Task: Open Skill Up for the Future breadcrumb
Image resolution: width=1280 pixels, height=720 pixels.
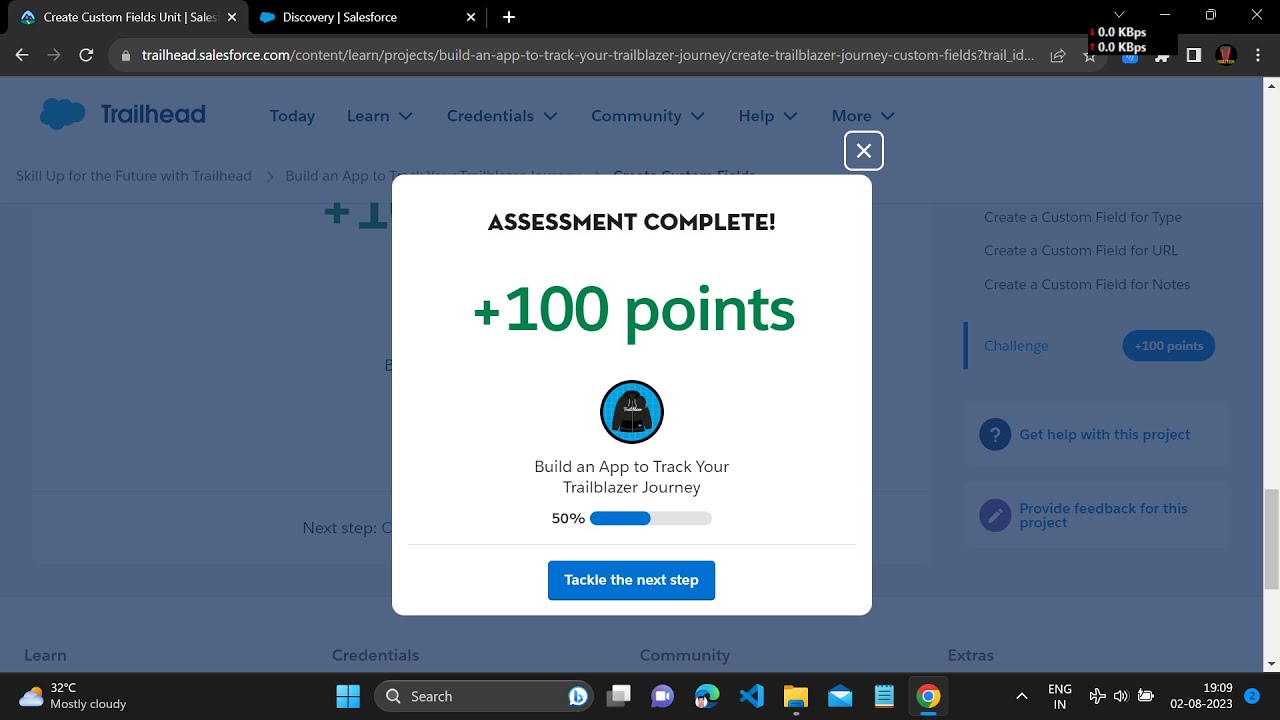Action: coord(134,176)
